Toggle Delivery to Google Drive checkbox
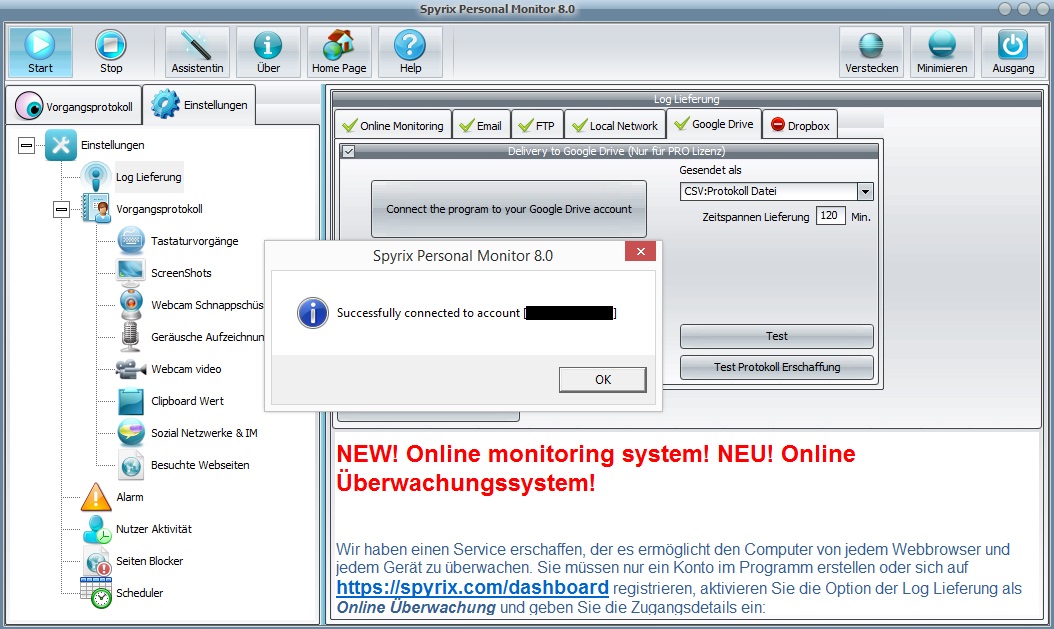The image size is (1054, 629). pyautogui.click(x=348, y=151)
